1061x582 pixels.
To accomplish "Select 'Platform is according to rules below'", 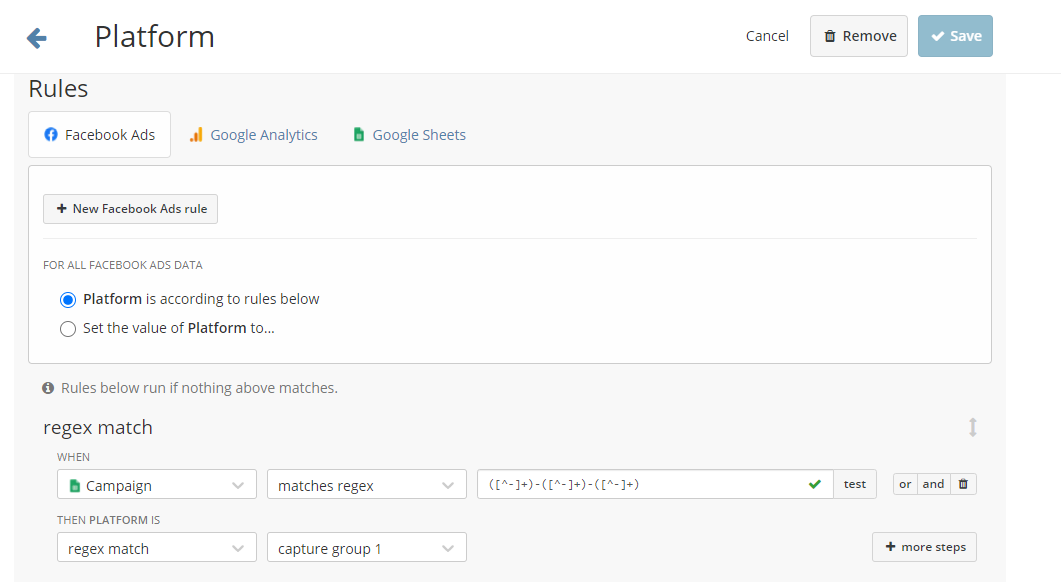I will point(67,299).
